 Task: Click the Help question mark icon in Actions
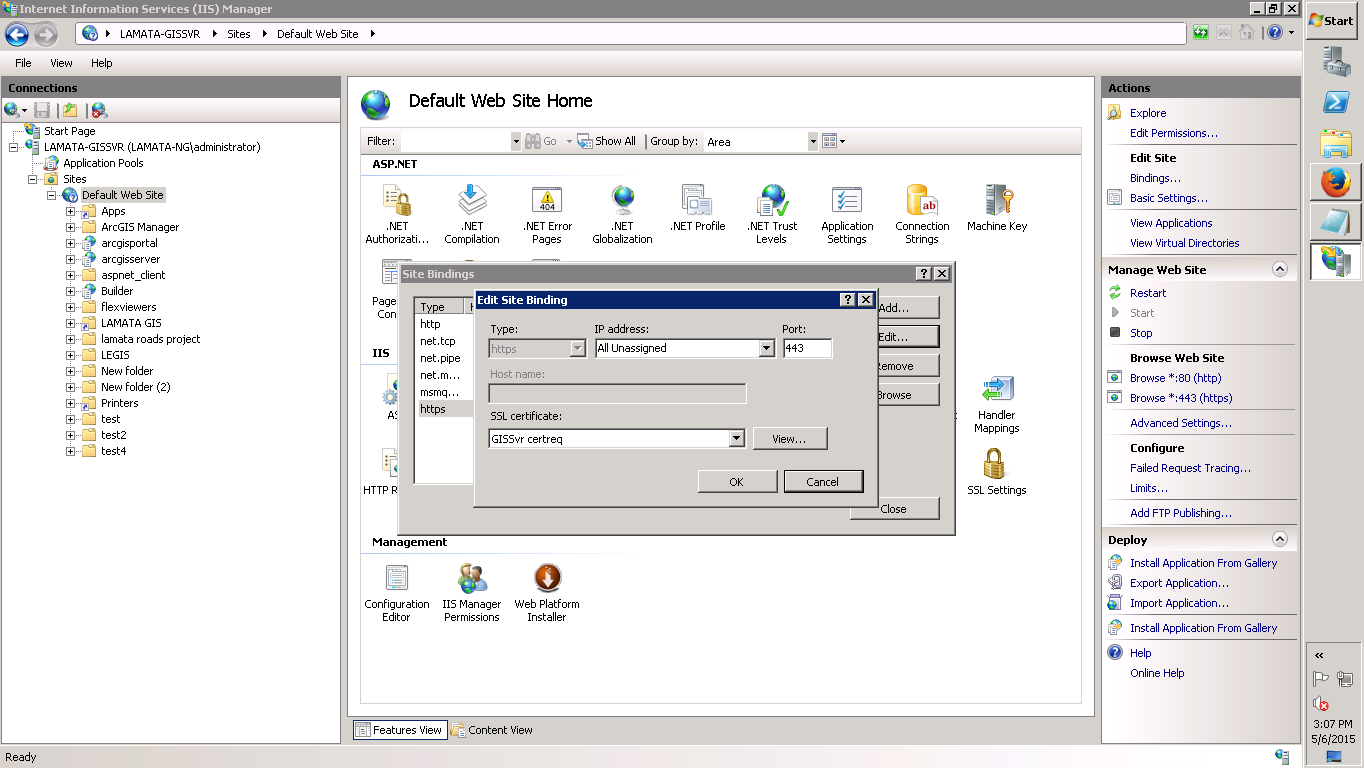click(1115, 653)
